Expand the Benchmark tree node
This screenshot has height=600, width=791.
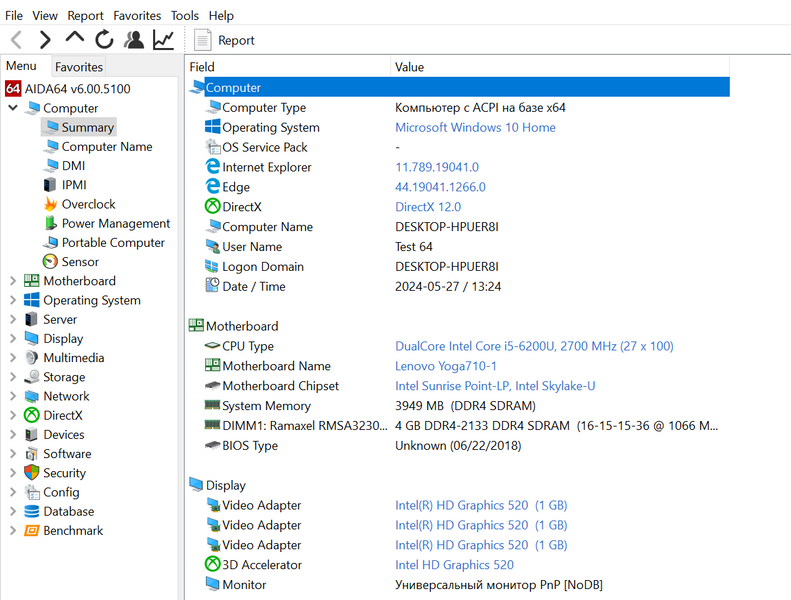[x=13, y=530]
